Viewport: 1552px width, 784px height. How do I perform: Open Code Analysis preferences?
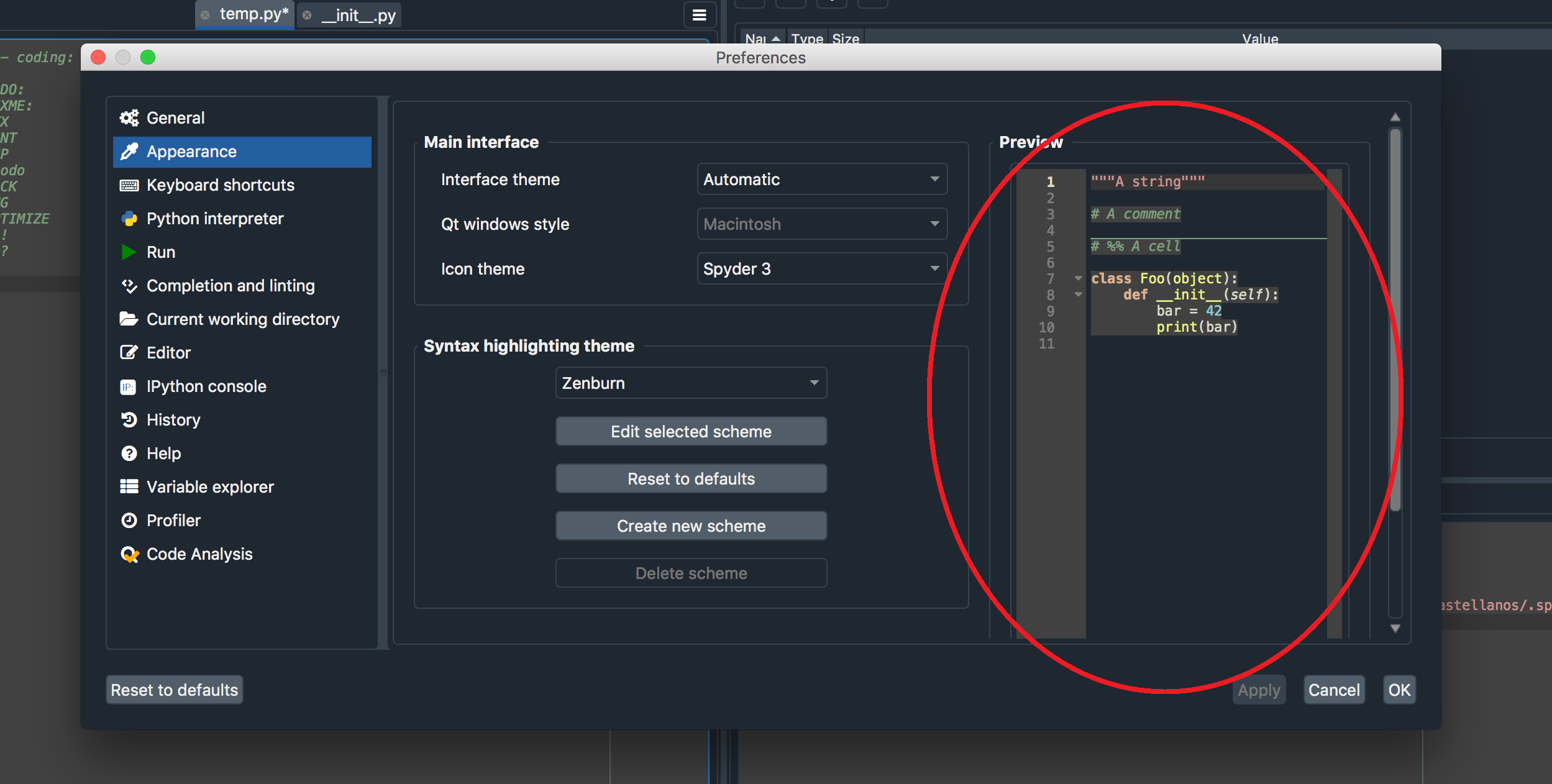tap(199, 554)
